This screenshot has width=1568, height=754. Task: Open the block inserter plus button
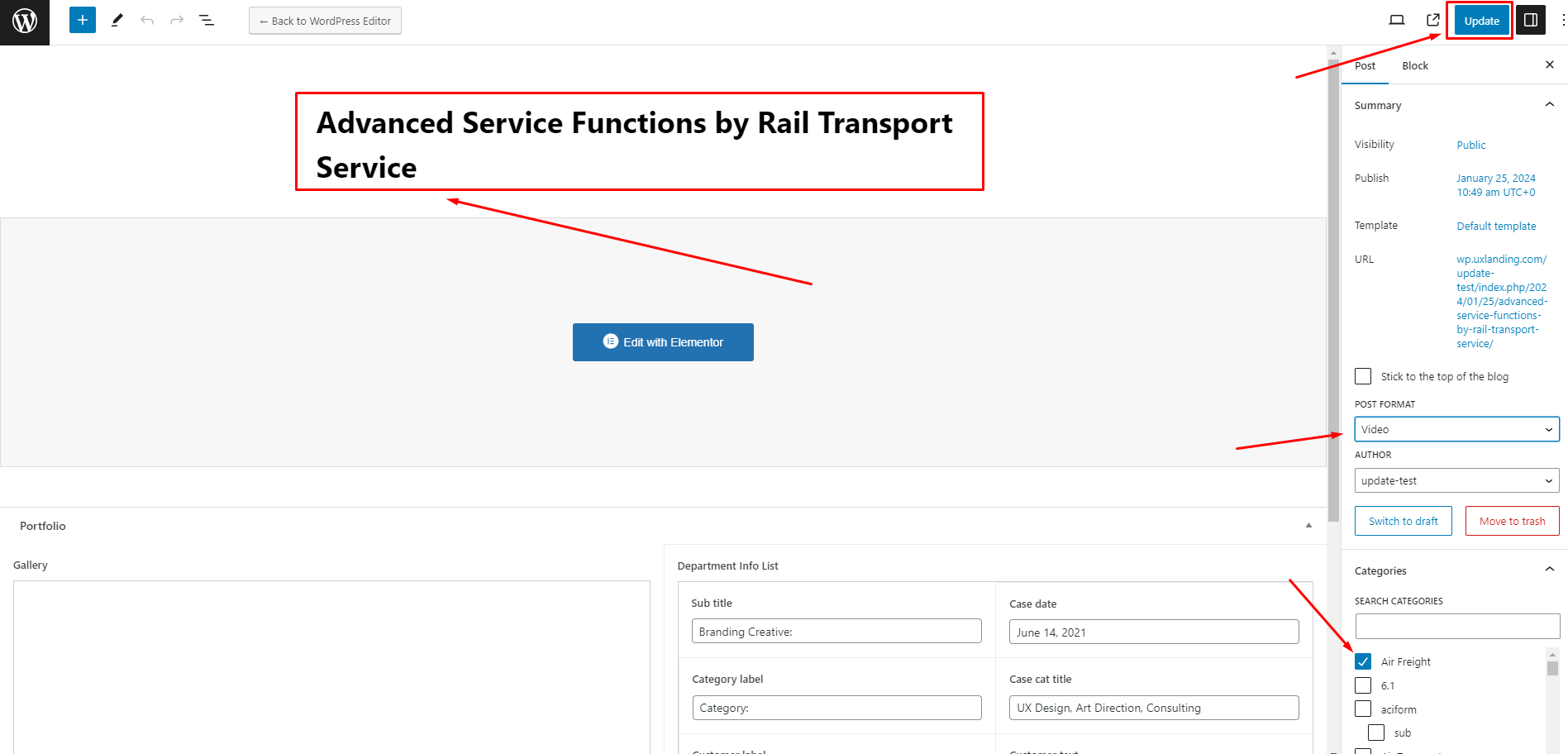point(83,21)
